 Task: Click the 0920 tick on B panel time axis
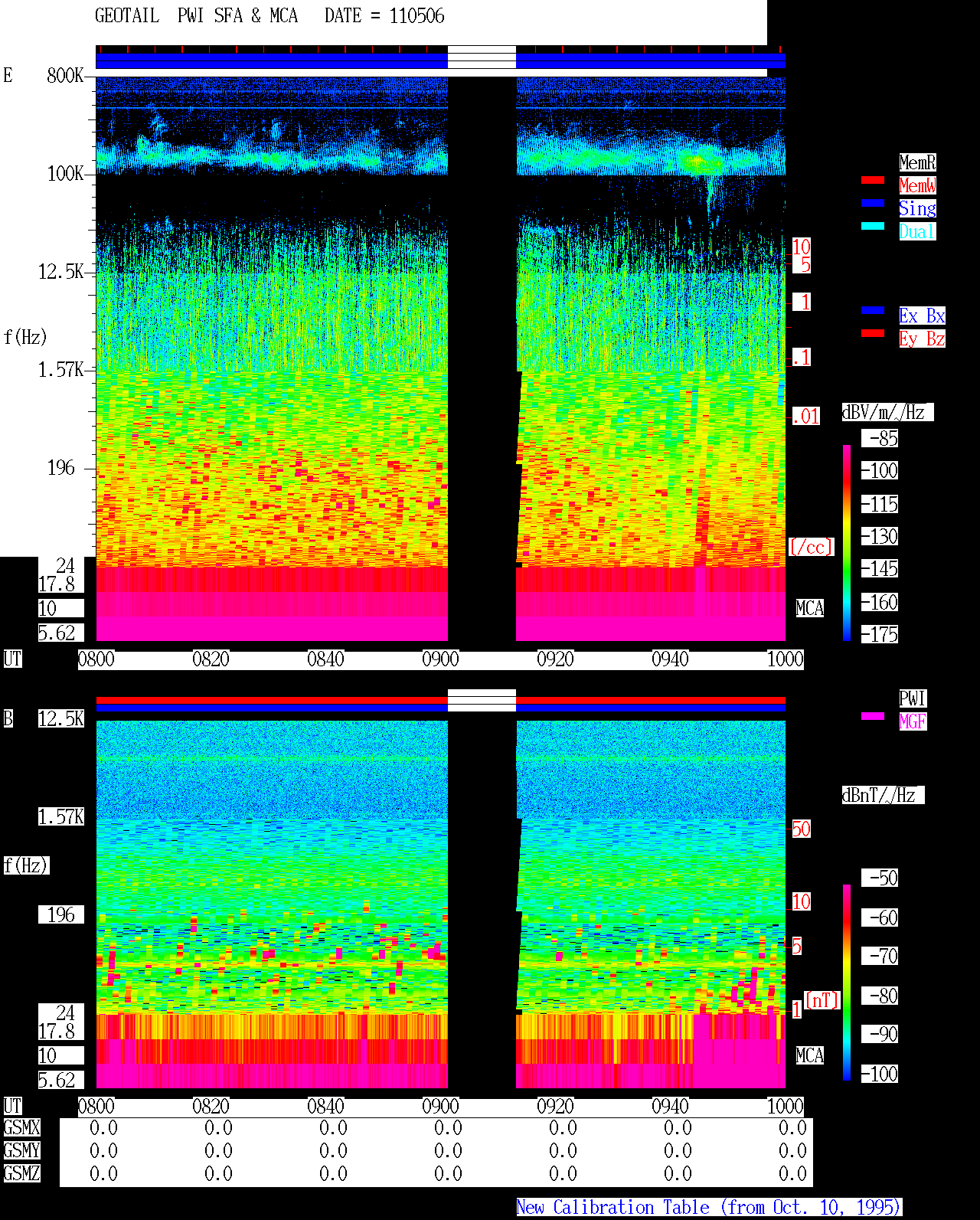point(555,1106)
